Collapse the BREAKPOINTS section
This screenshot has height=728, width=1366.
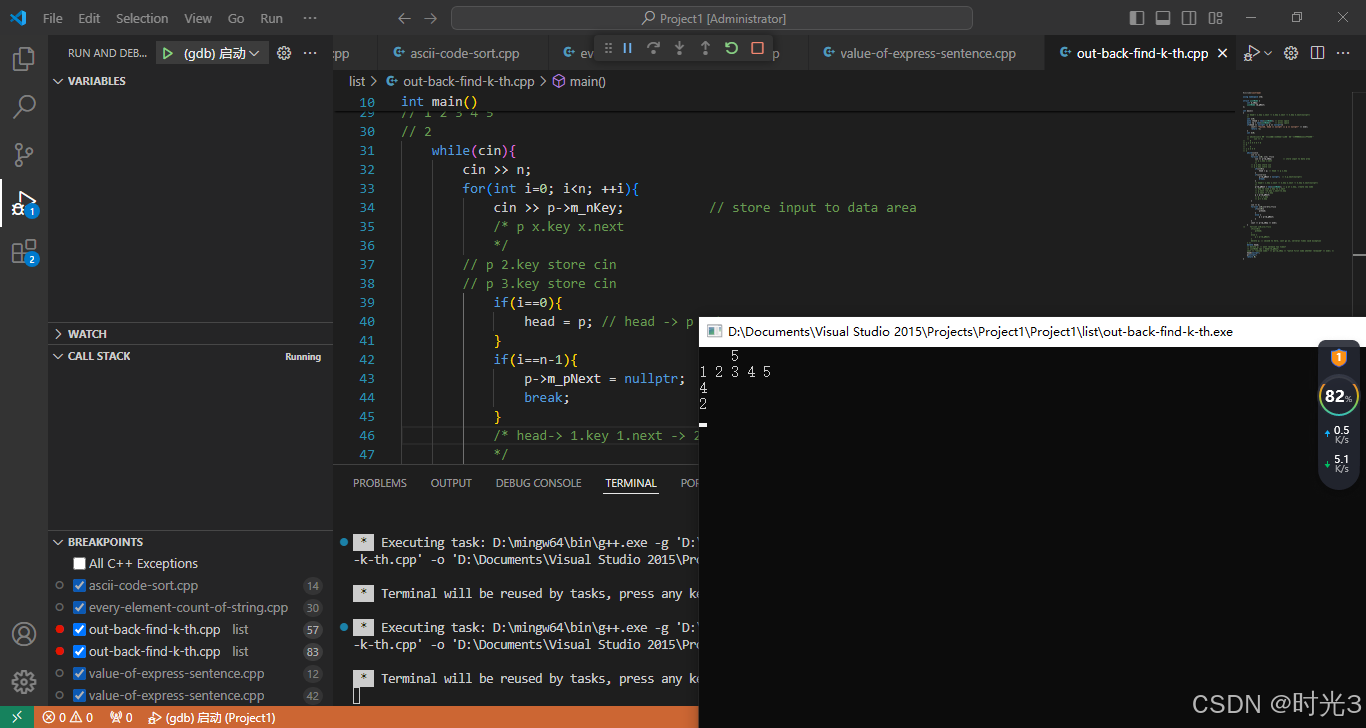tap(190, 542)
